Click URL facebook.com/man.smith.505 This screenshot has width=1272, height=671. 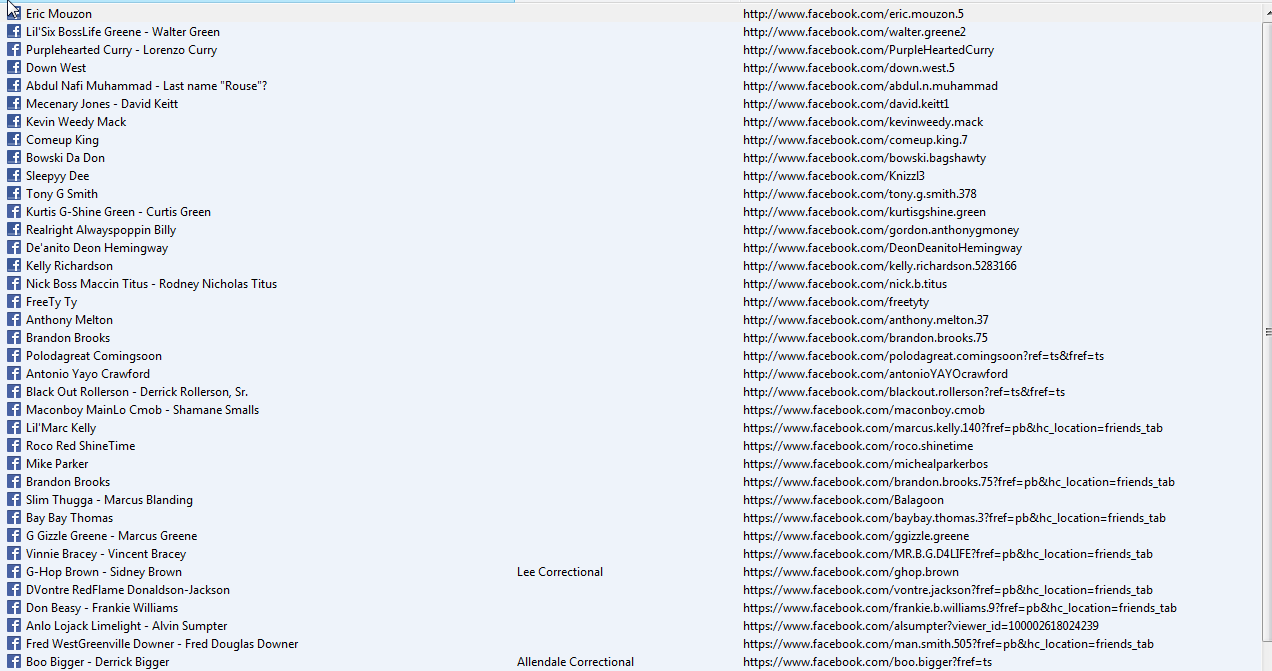pyautogui.click(x=948, y=644)
